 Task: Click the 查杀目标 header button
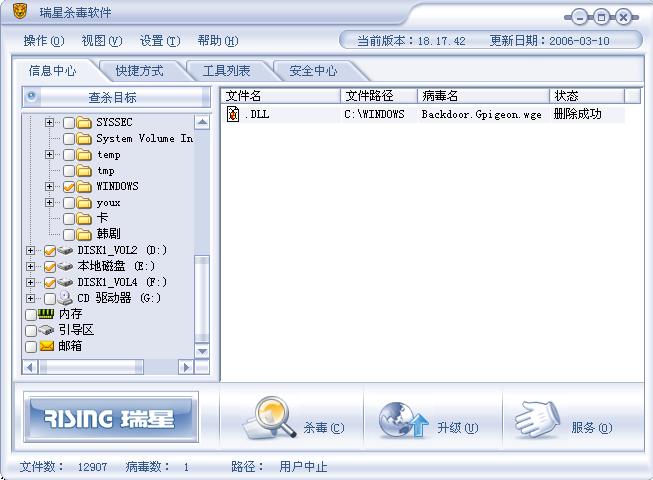116,97
